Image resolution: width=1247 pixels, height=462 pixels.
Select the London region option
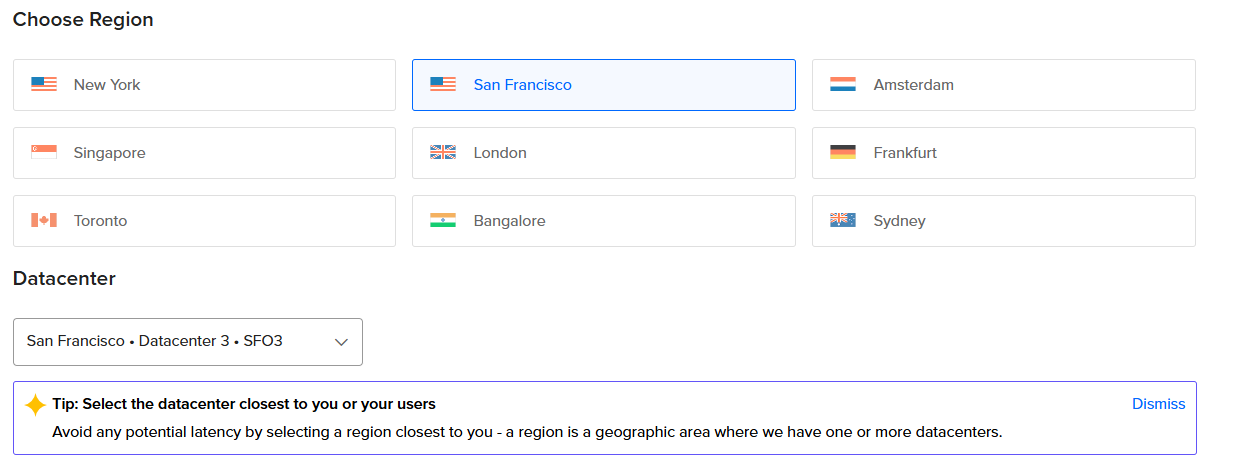tap(604, 153)
